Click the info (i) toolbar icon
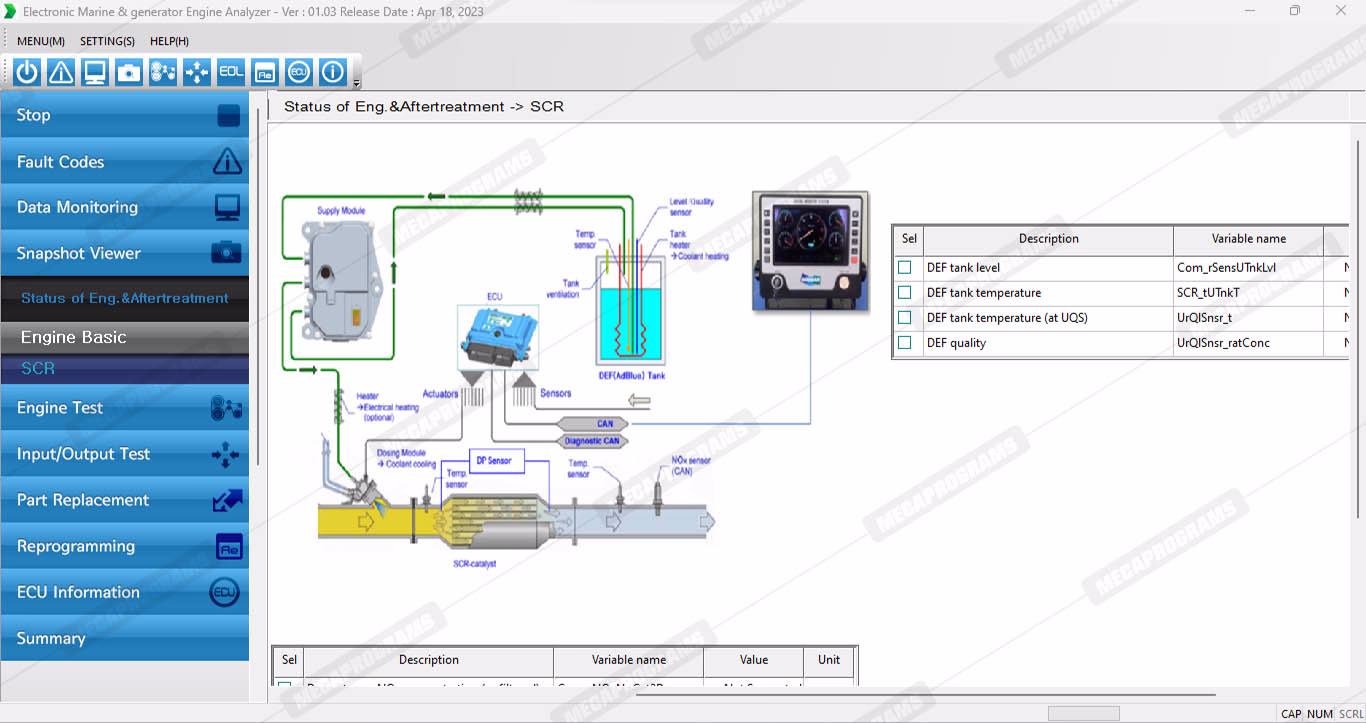The height and width of the screenshot is (723, 1366). [x=332, y=72]
